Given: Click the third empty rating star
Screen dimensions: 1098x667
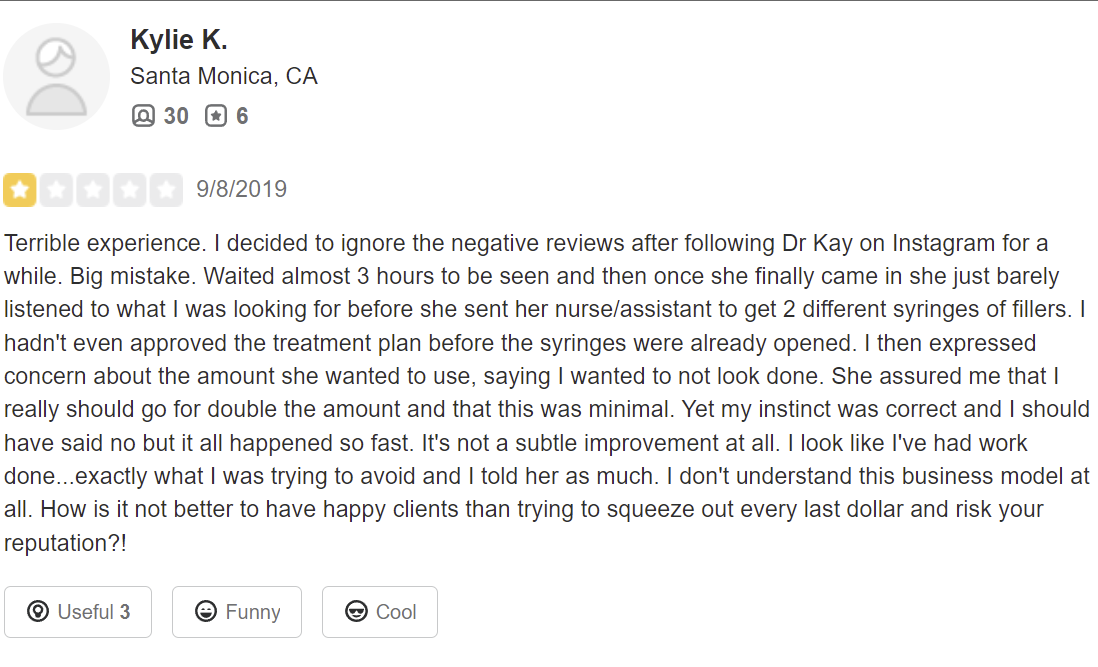Looking at the screenshot, I should pyautogui.click(x=92, y=190).
